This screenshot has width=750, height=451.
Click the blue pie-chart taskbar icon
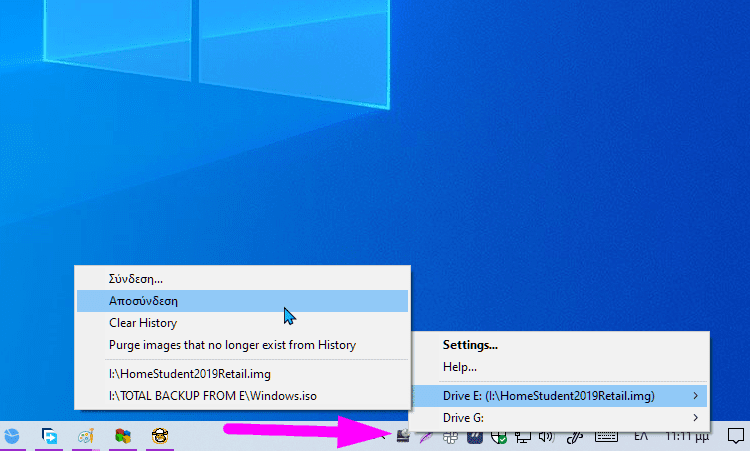pos(11,436)
